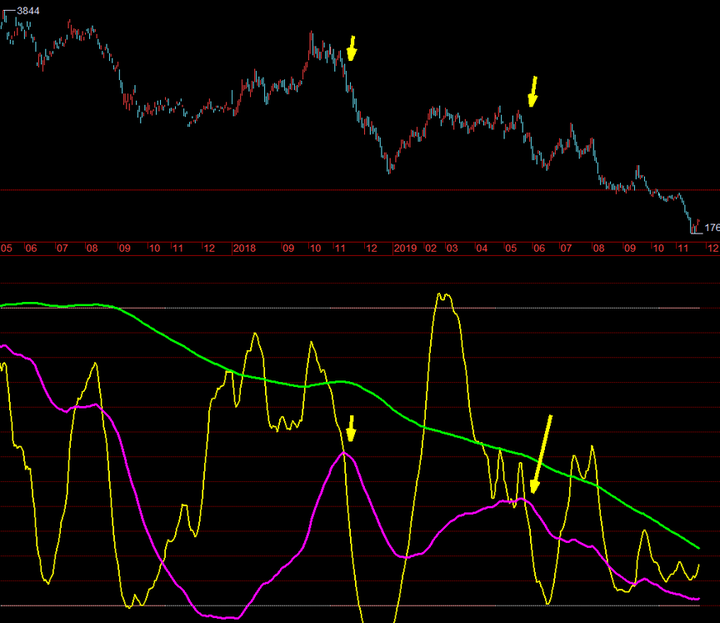This screenshot has width=720, height=623.
Task: Select the 2019 year label on time axis
Action: [405, 248]
